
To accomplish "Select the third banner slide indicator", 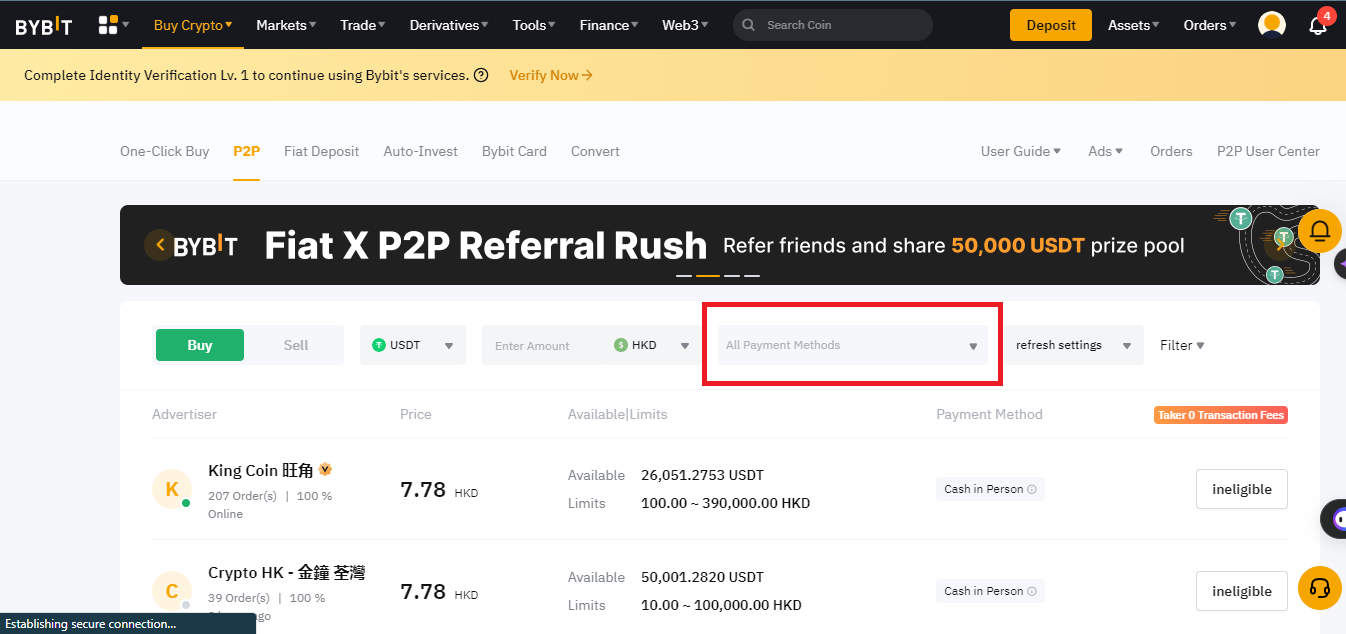I will click(x=732, y=275).
